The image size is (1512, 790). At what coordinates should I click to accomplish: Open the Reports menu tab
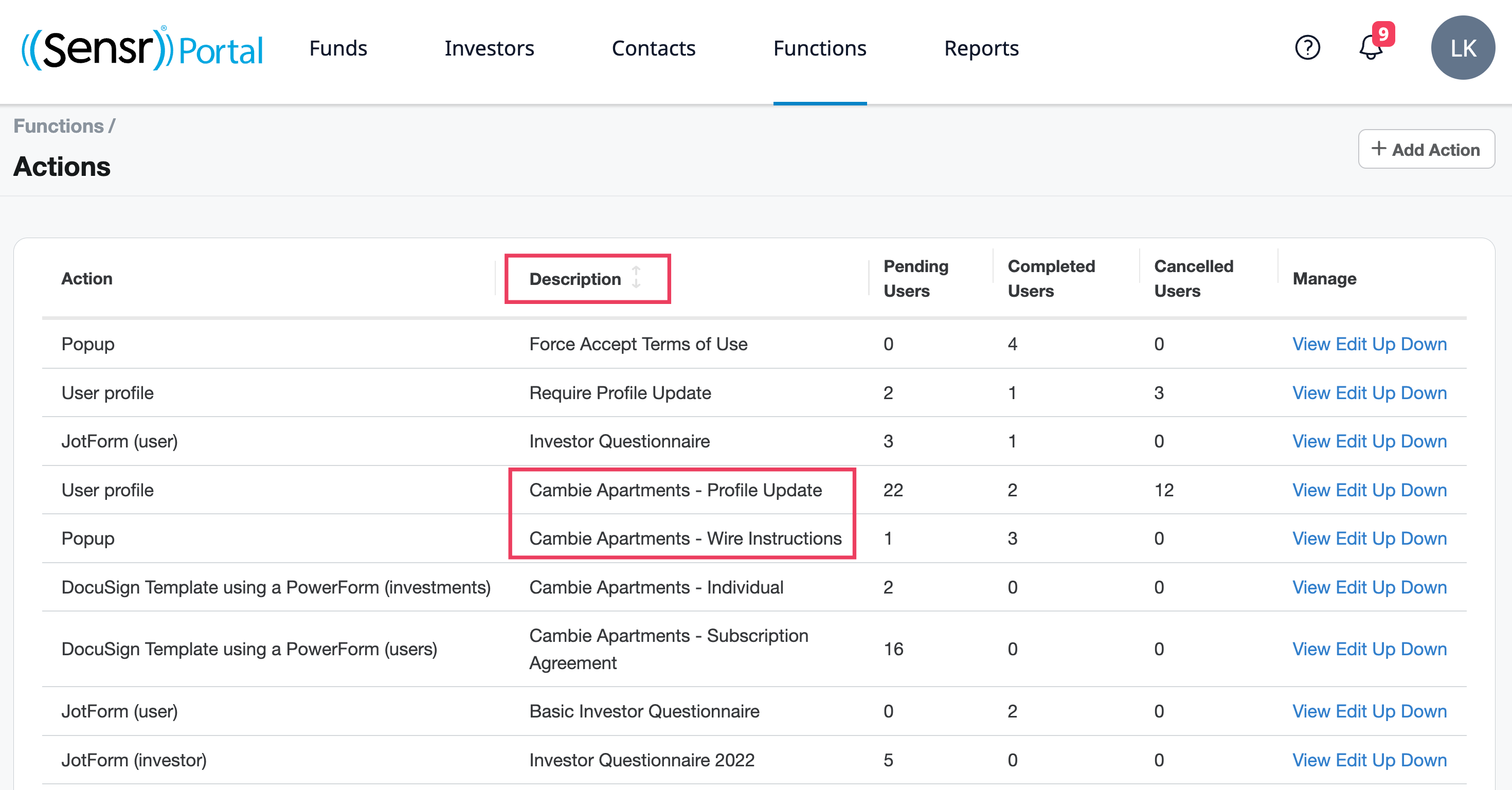pos(981,48)
